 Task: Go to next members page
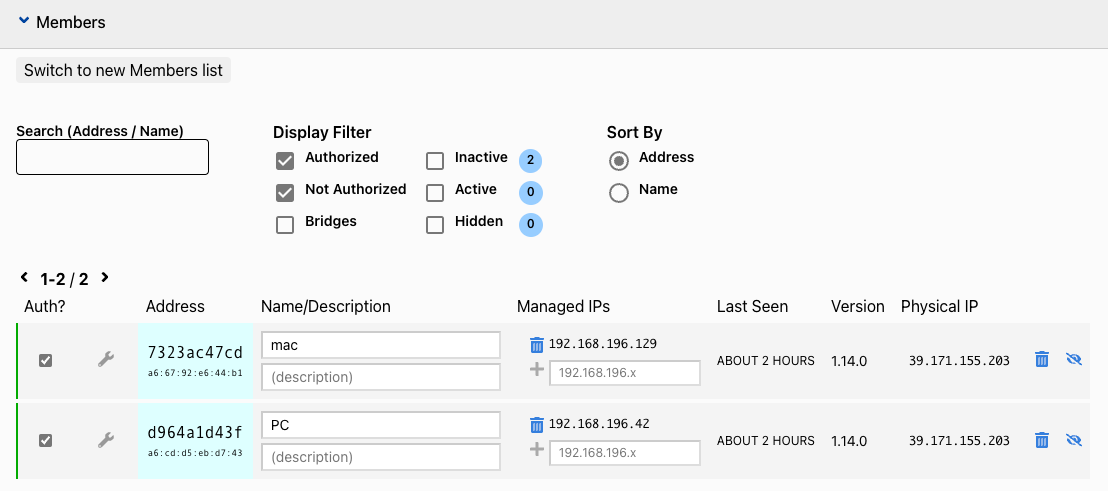pyautogui.click(x=104, y=278)
